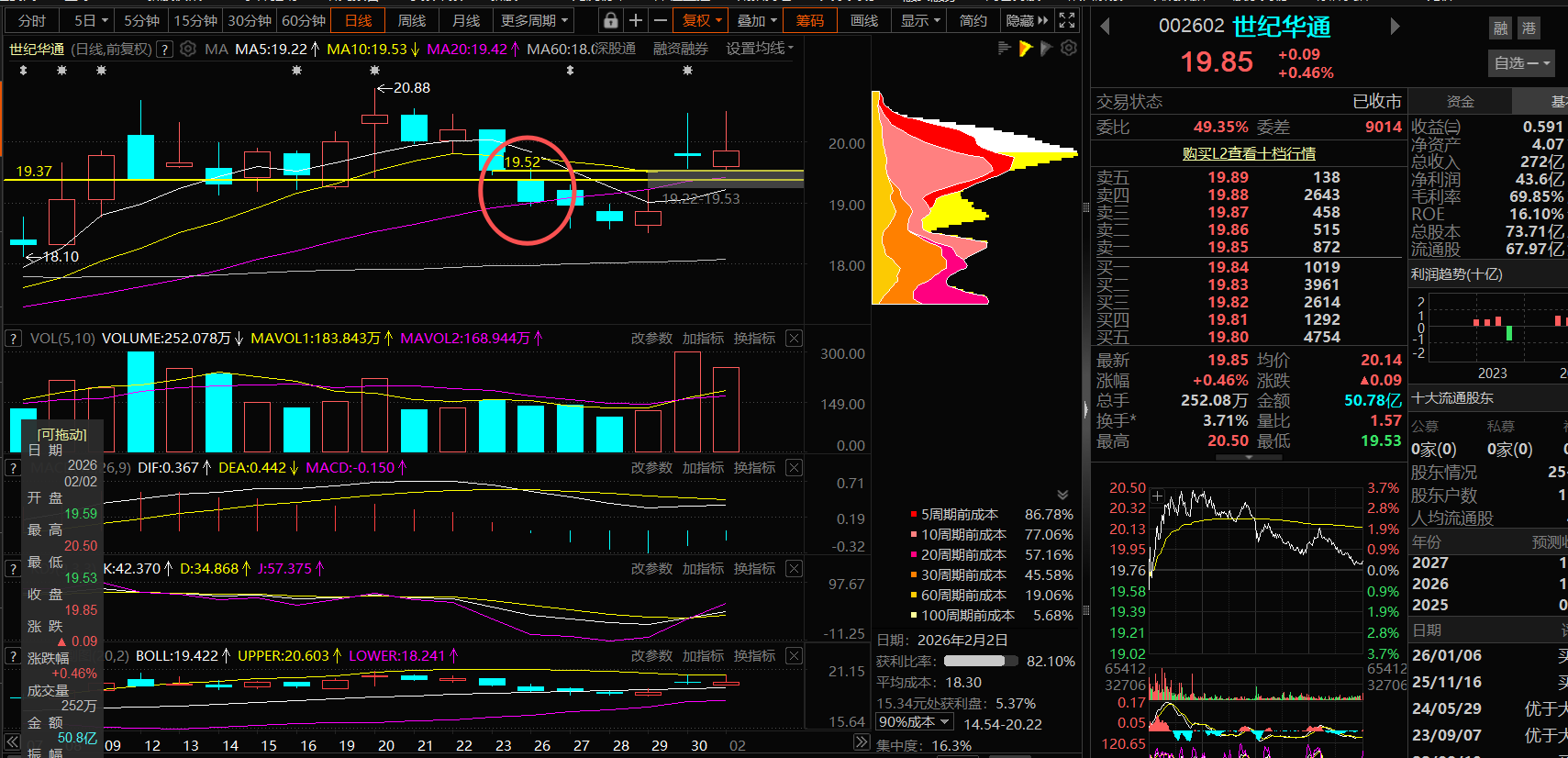Select the 日线 daily period
Screen dimensions: 1568x758
[x=358, y=20]
